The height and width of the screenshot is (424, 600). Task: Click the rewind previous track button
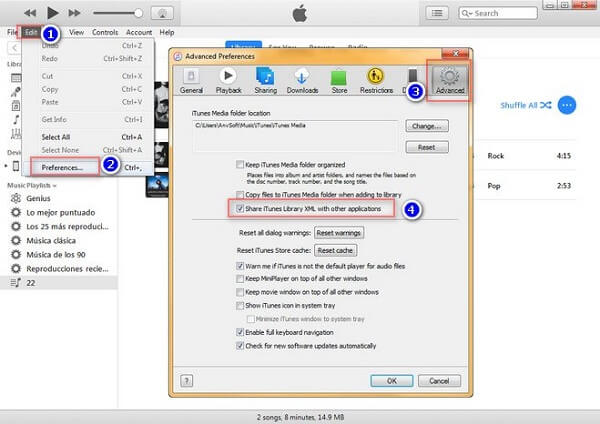(x=30, y=13)
